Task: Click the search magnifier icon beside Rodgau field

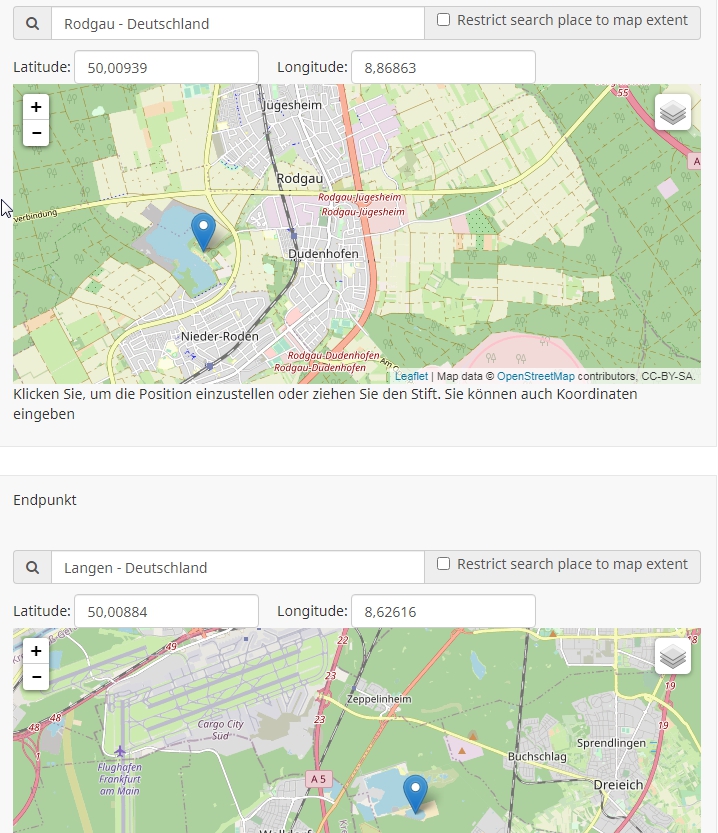Action: [32, 23]
